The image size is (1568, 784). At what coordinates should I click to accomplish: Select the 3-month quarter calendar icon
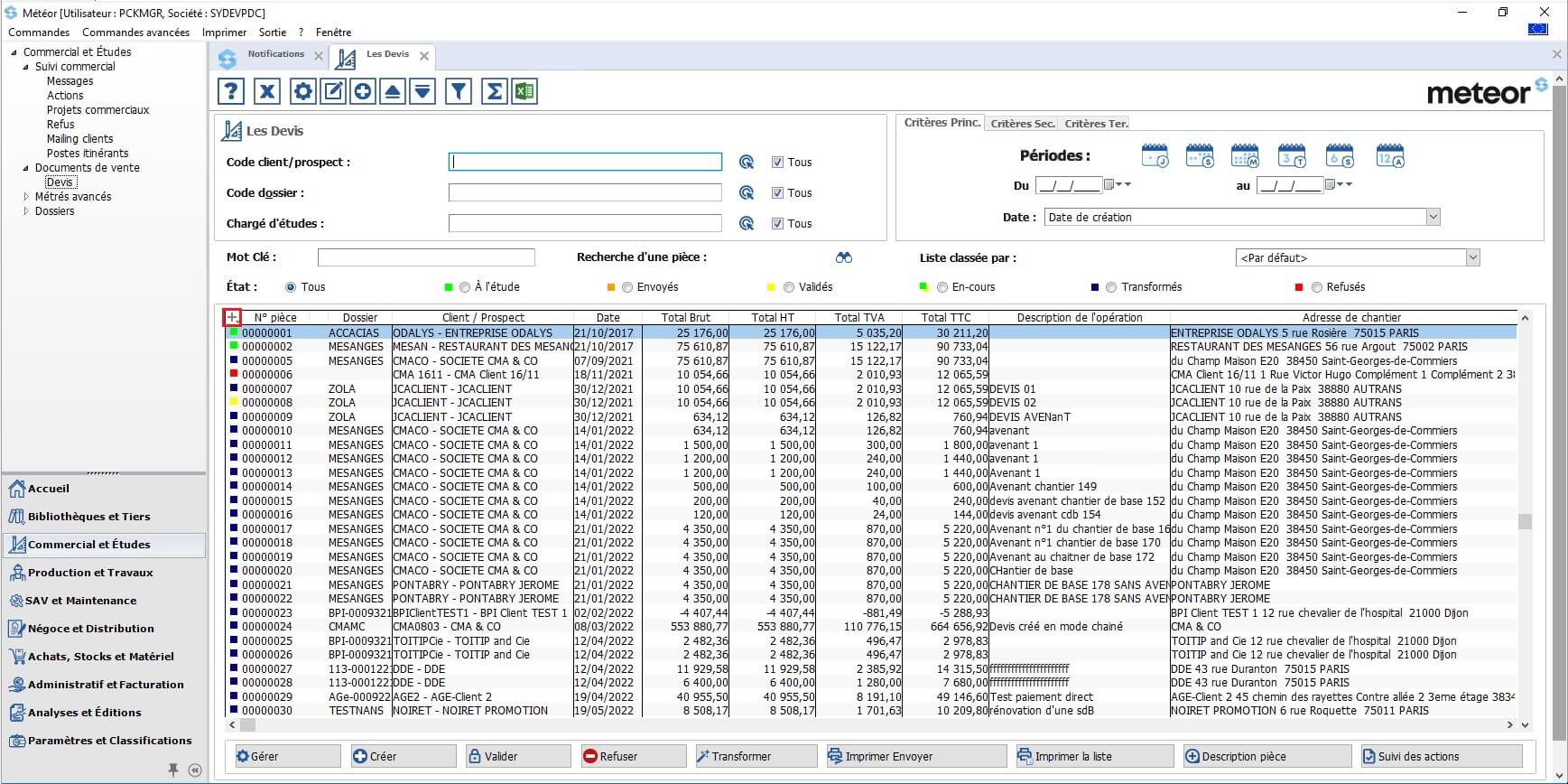[1292, 155]
